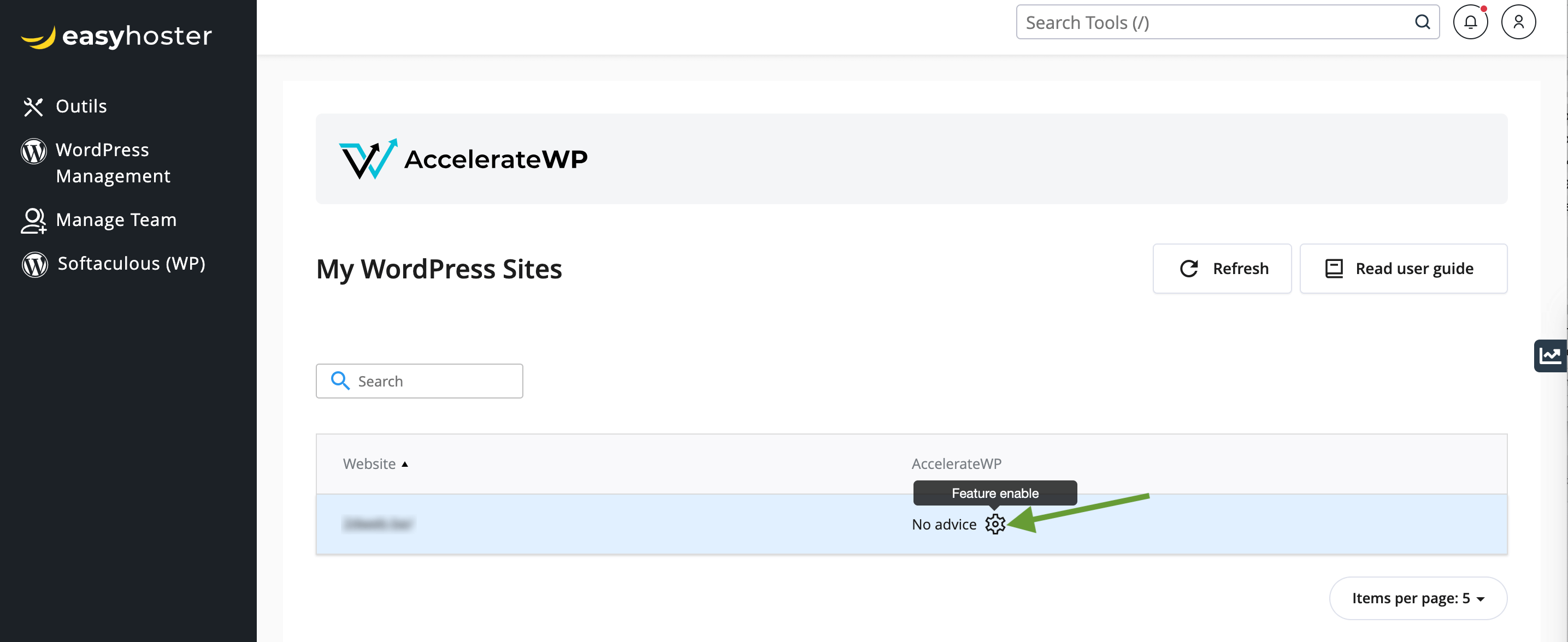Open the Read user guide button
This screenshot has height=642, width=1568.
[x=1403, y=269]
